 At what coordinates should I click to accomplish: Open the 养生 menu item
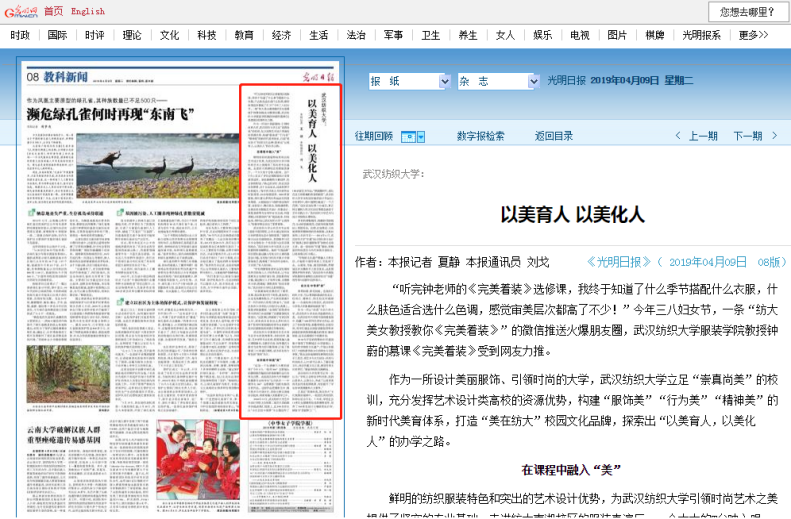tap(468, 35)
